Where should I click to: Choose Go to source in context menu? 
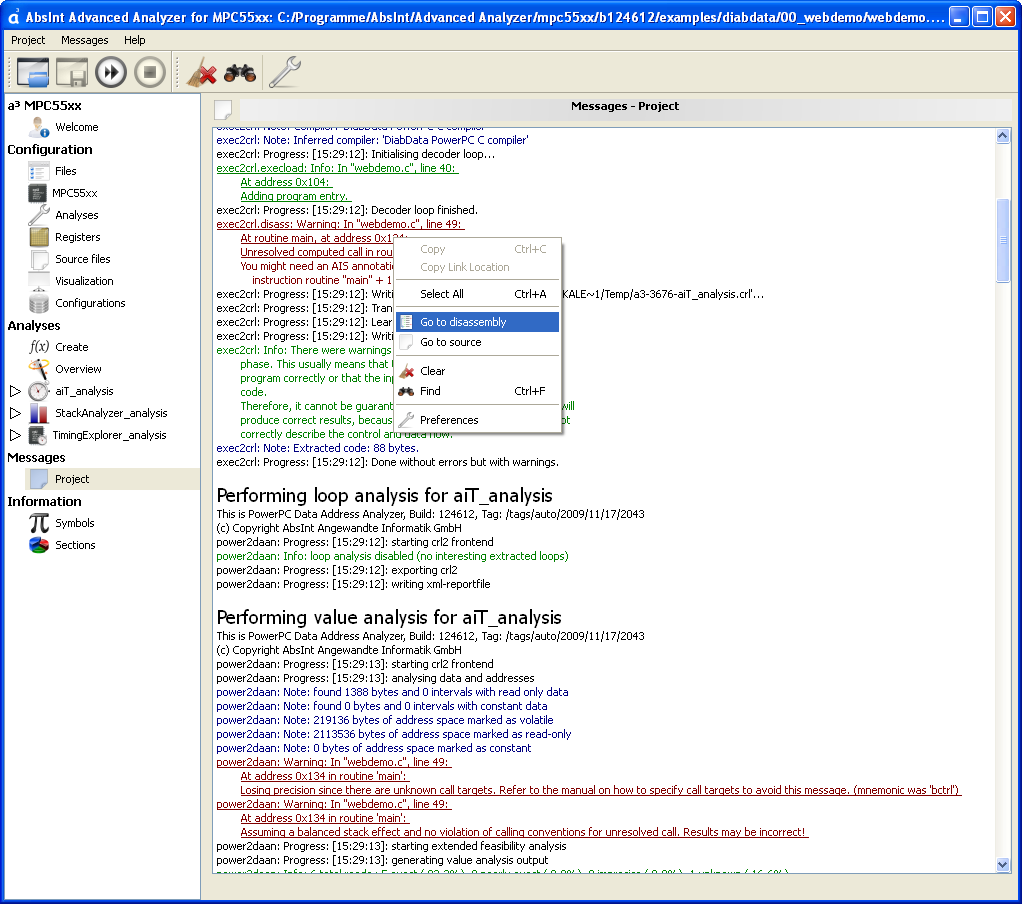[477, 342]
